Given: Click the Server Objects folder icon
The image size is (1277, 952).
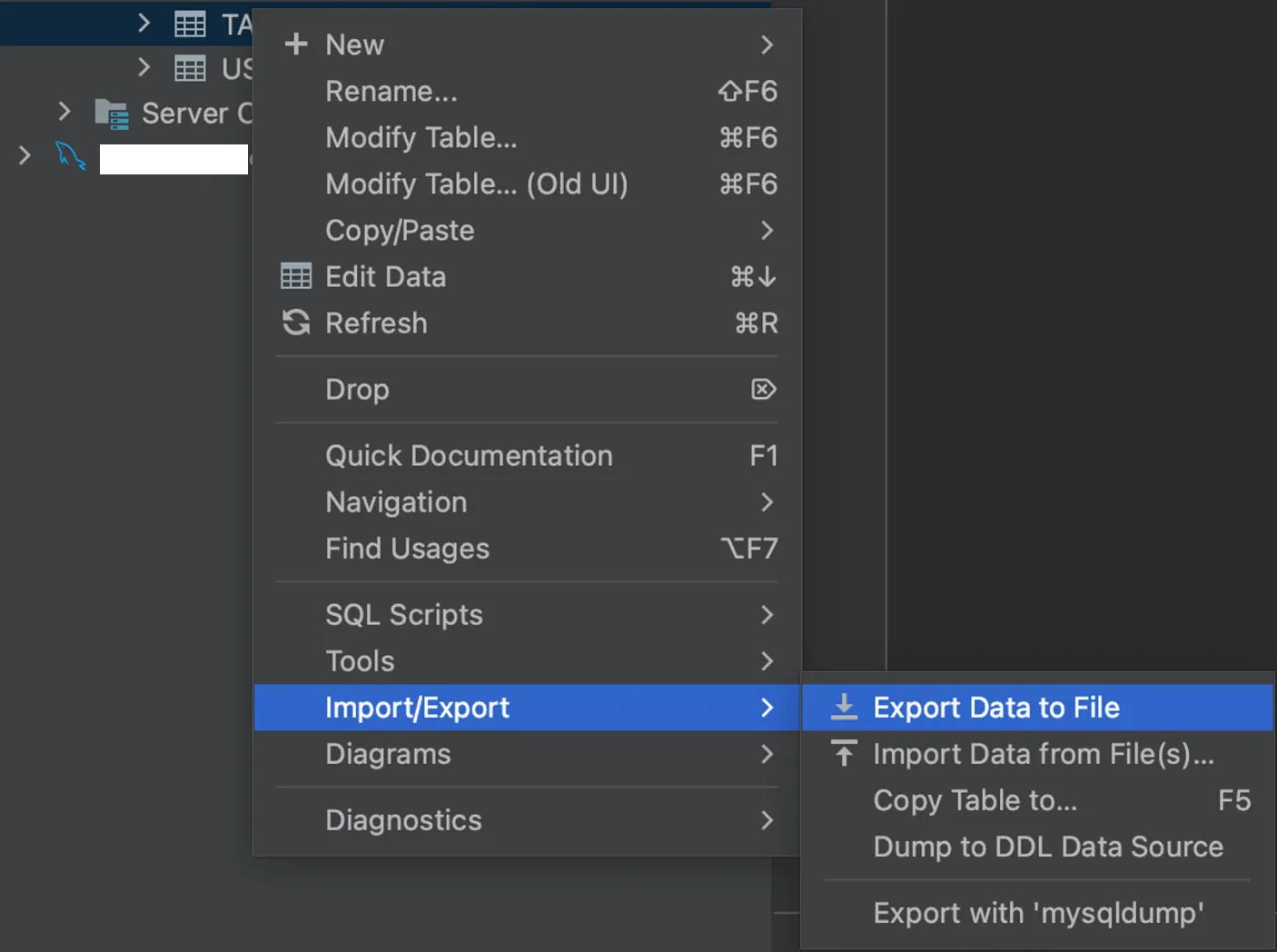Looking at the screenshot, I should point(112,114).
